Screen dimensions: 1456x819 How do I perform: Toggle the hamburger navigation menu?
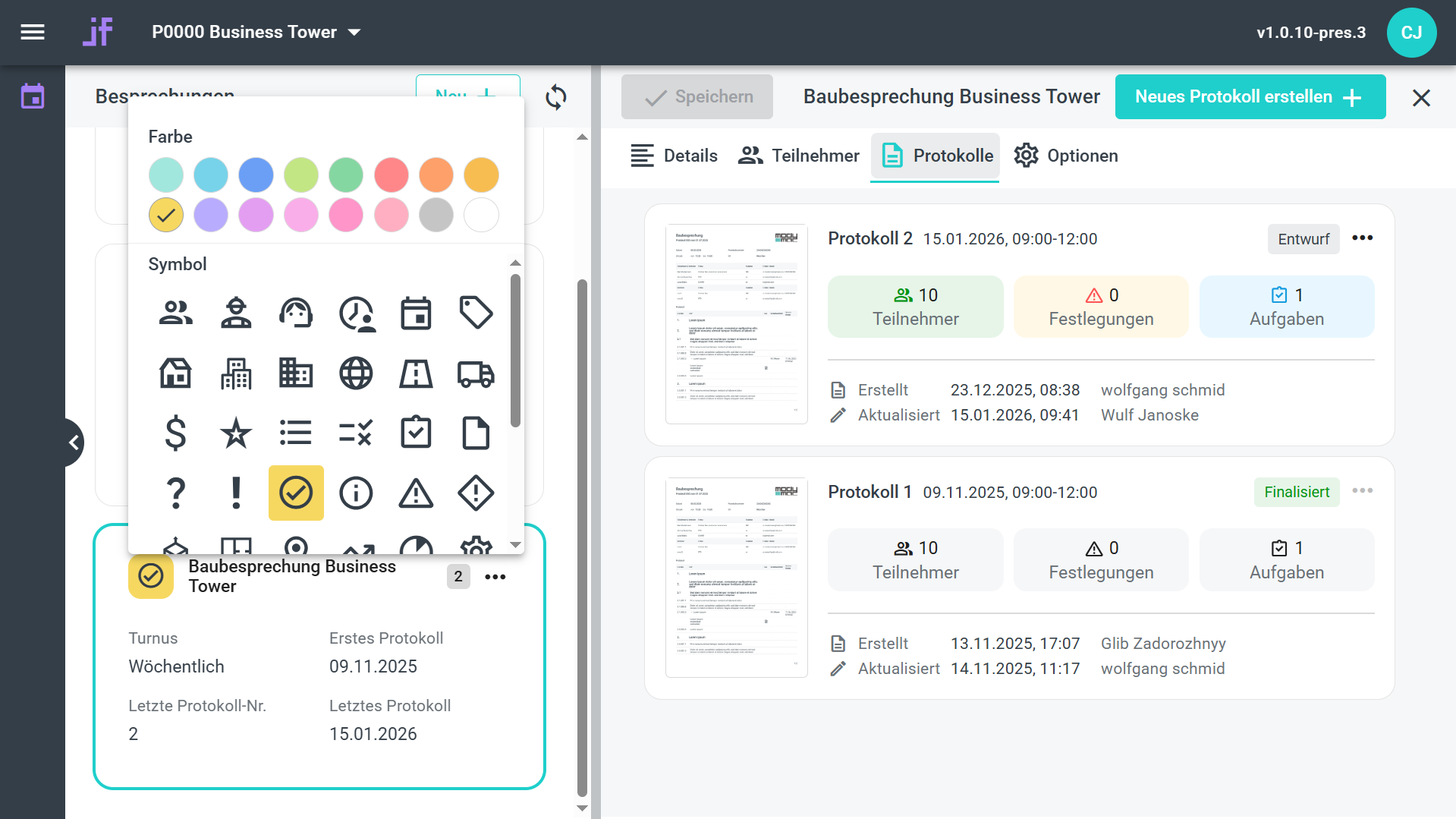[x=33, y=32]
